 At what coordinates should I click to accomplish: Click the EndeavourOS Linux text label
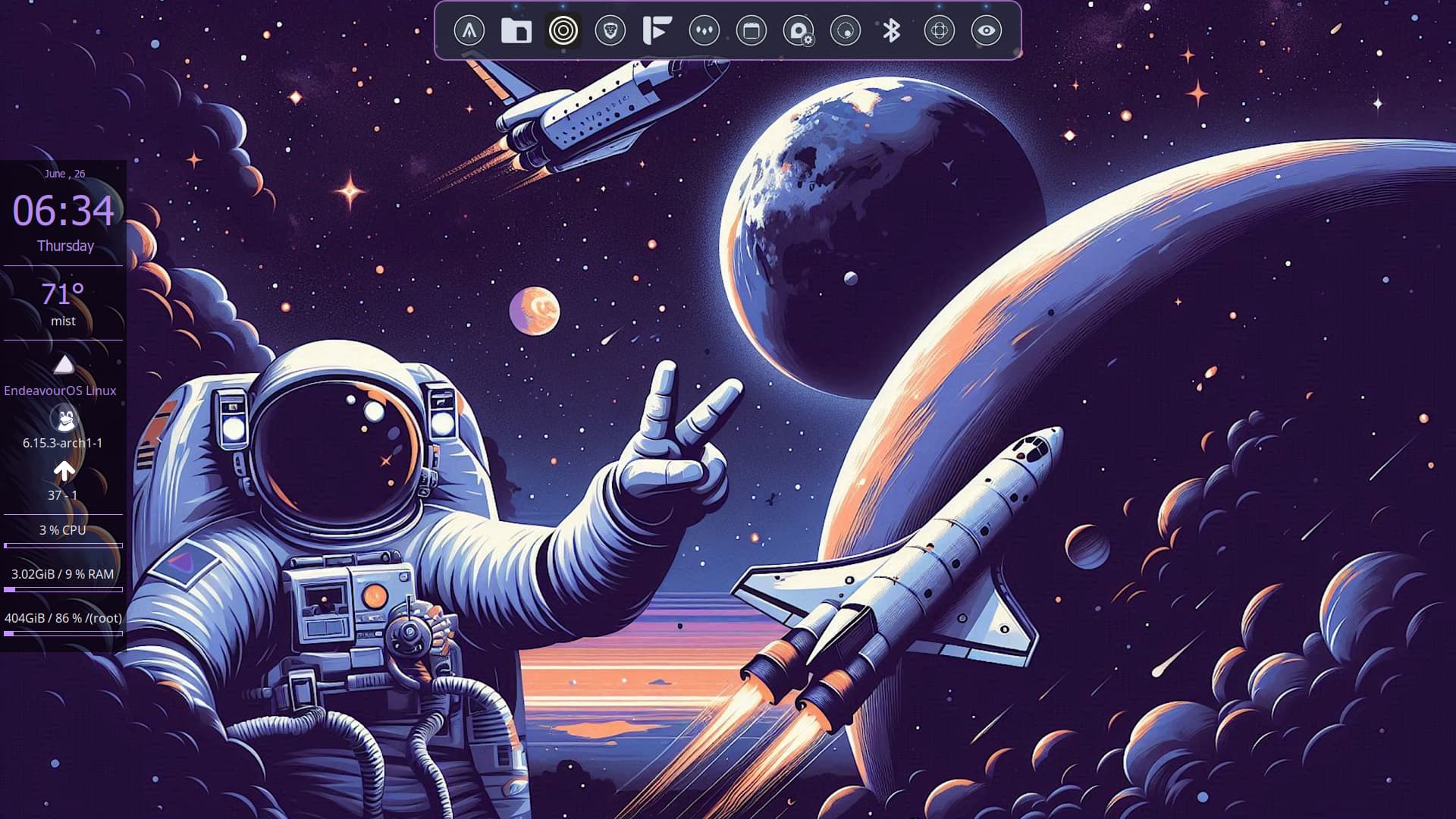pos(61,391)
